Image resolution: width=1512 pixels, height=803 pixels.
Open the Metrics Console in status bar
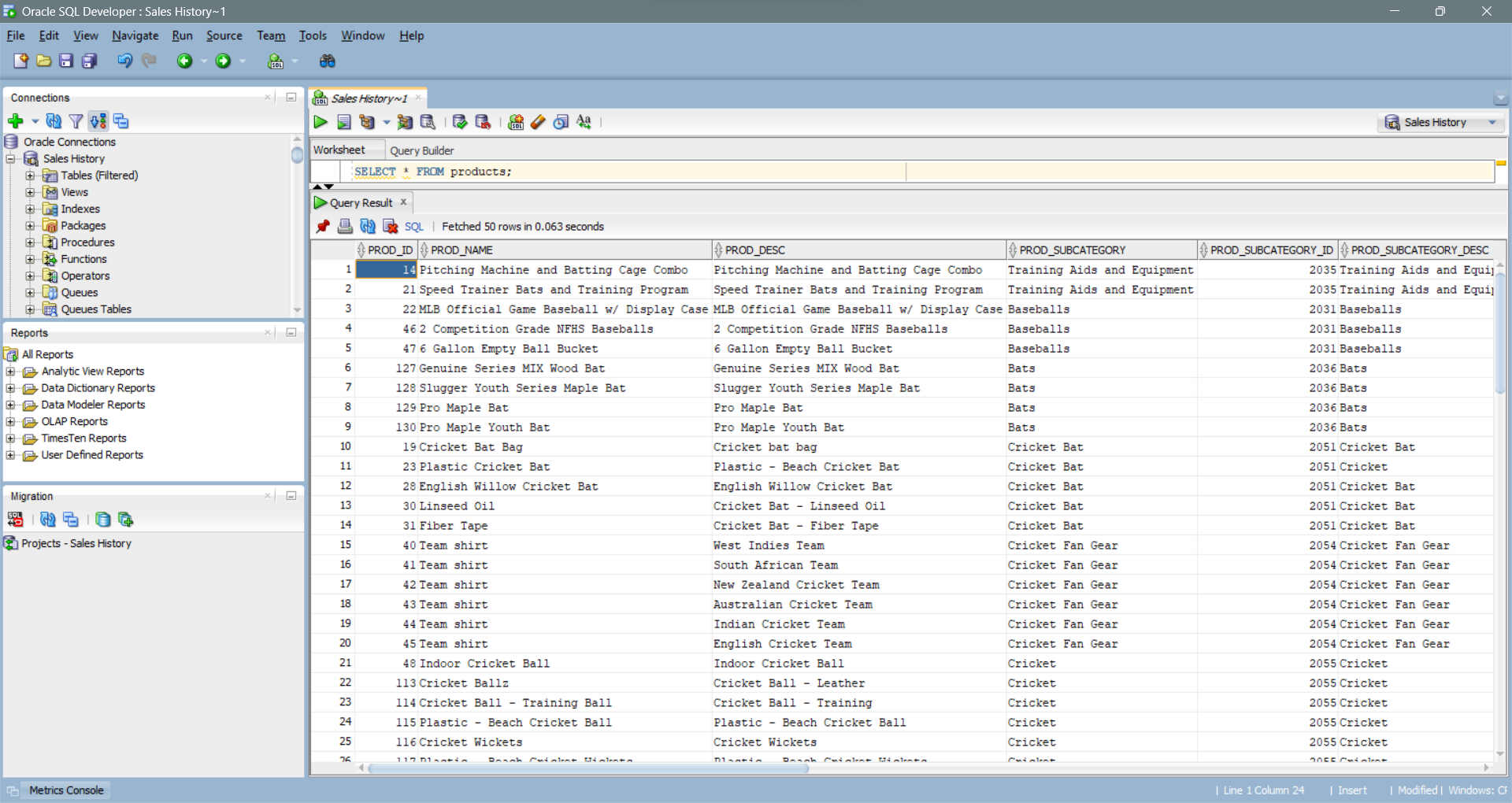click(x=66, y=790)
